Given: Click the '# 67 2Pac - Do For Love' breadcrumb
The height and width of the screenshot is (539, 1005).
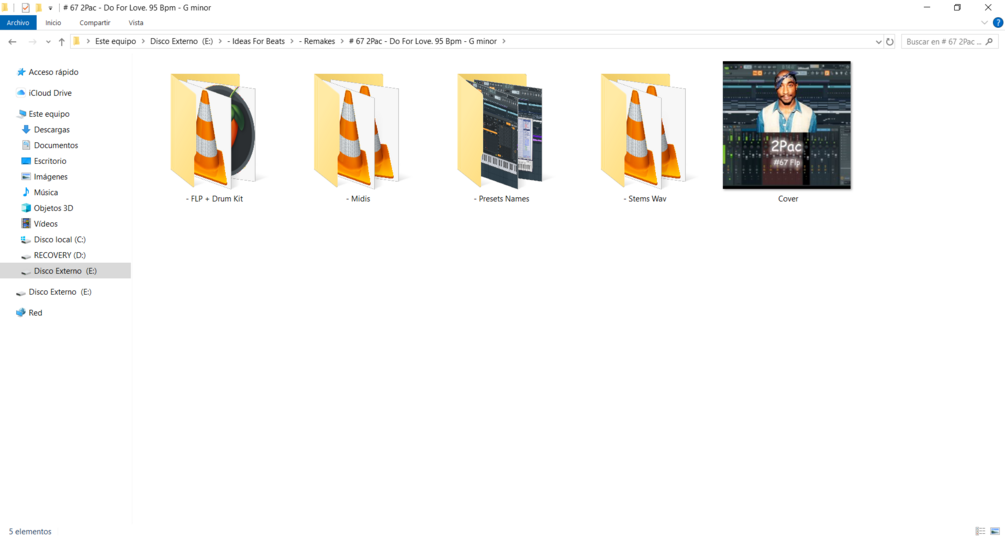Looking at the screenshot, I should coord(422,41).
